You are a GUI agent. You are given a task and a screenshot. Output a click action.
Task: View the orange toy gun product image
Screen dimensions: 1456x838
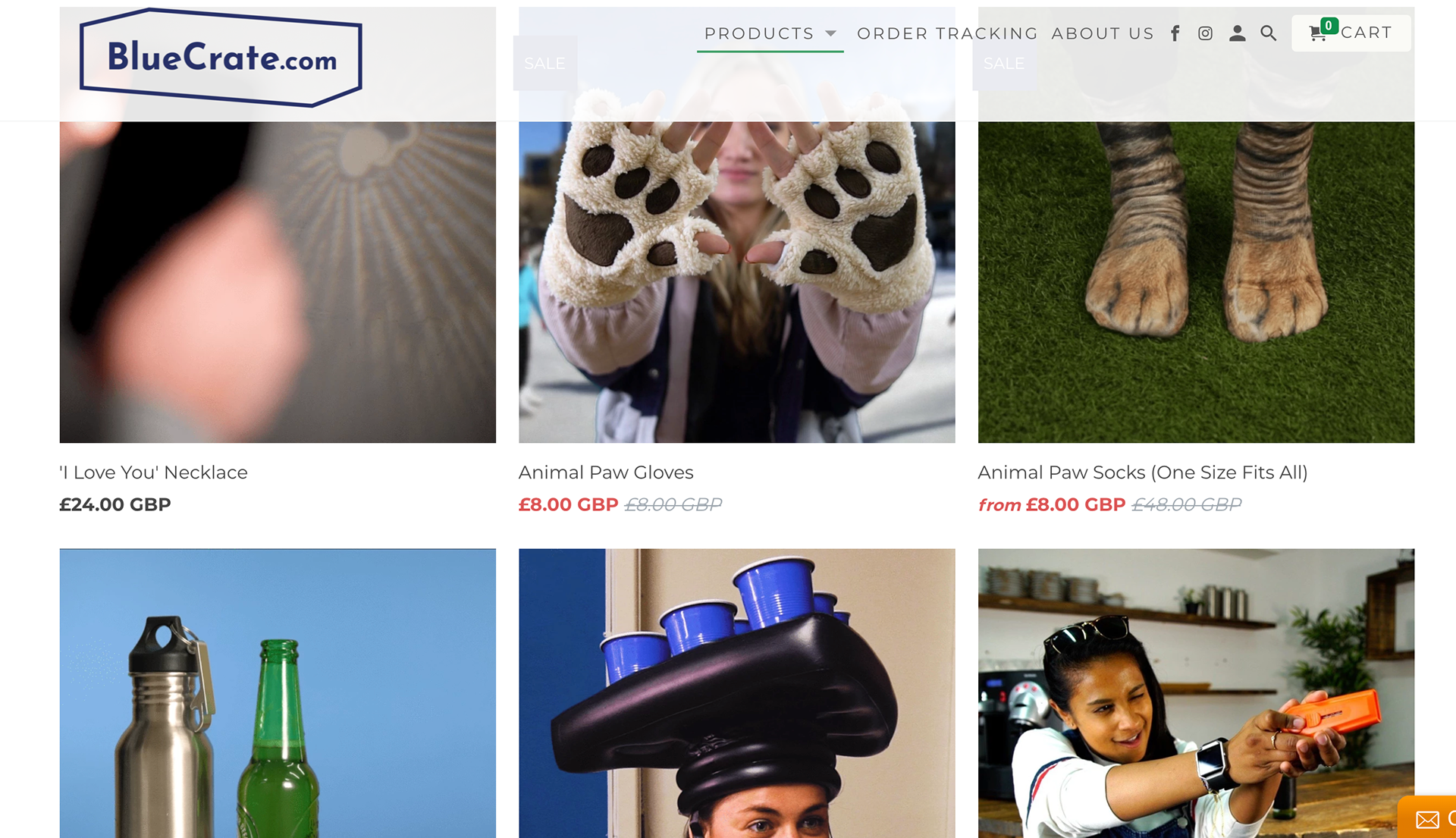pos(1196,693)
